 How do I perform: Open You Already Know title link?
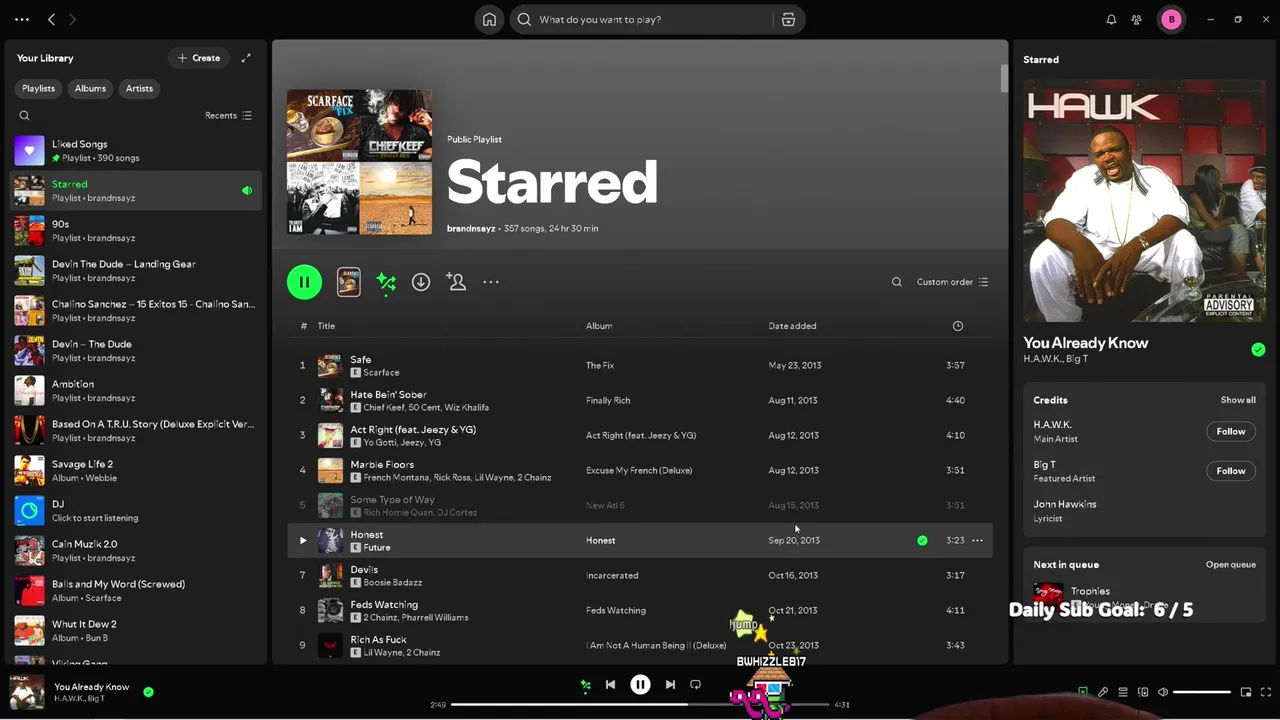(1086, 343)
